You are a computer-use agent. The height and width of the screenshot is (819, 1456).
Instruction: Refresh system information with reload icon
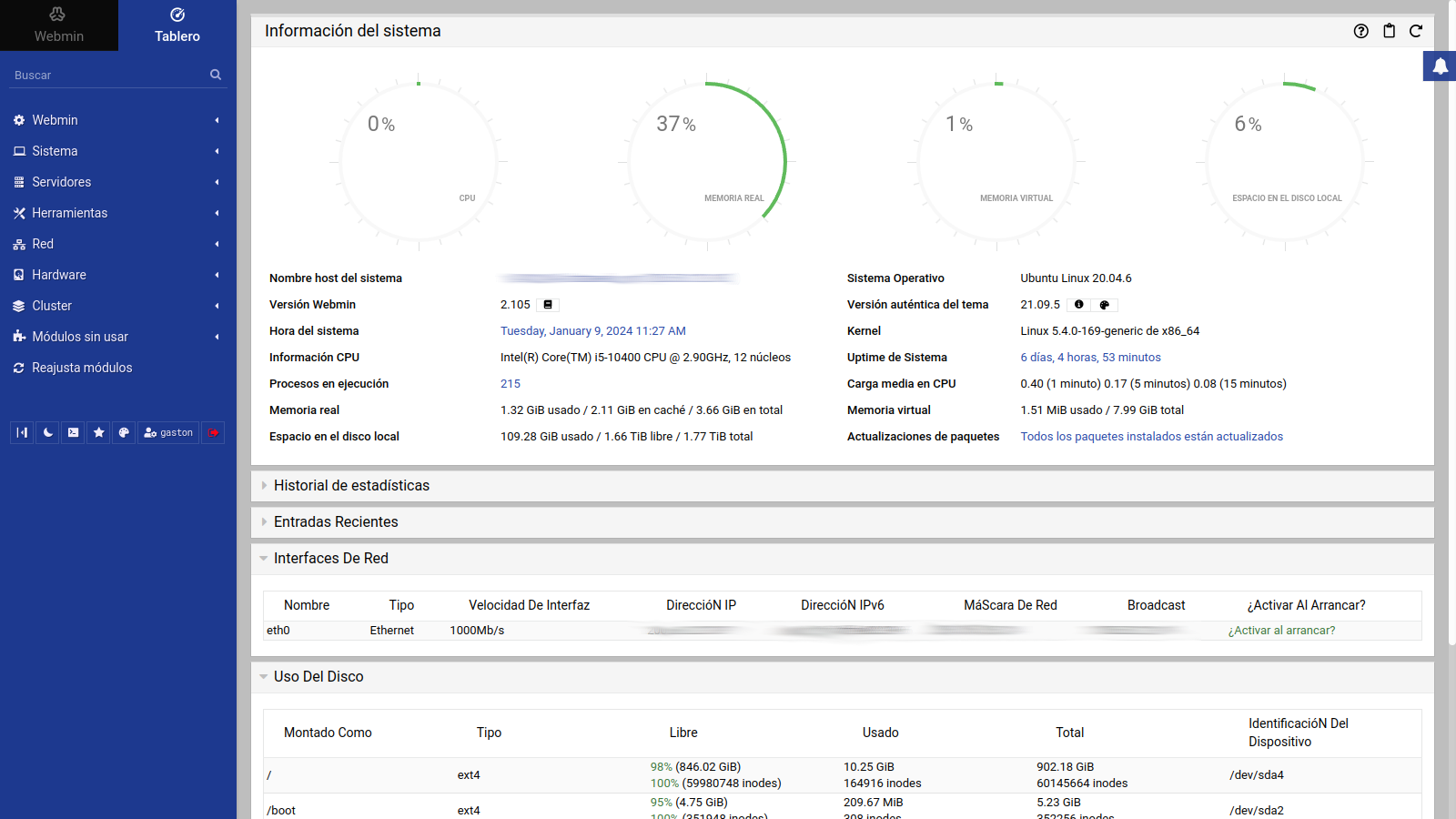tap(1416, 31)
